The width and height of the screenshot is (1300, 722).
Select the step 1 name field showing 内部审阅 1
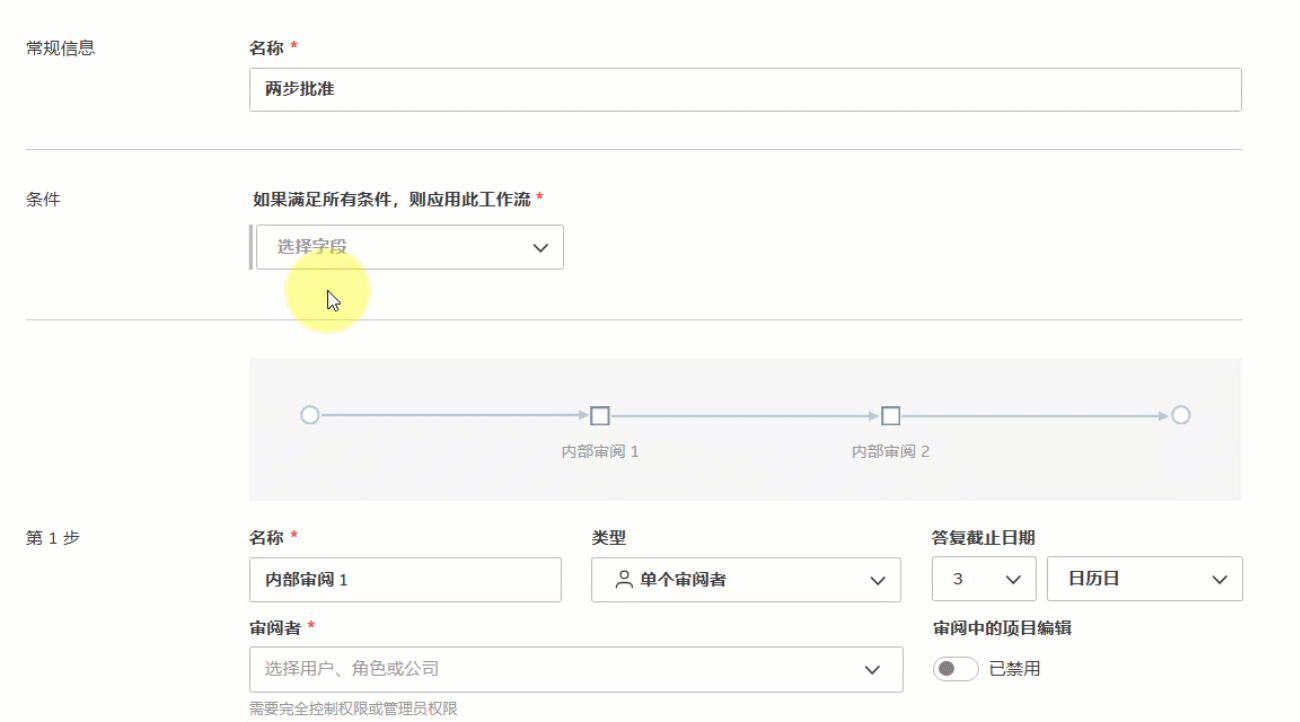(x=405, y=579)
